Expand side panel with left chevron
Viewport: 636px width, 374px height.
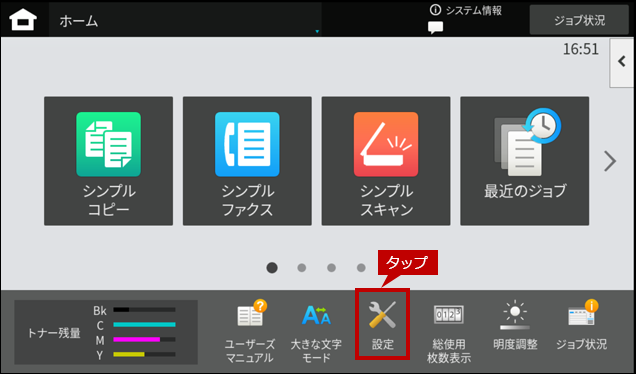pos(622,62)
